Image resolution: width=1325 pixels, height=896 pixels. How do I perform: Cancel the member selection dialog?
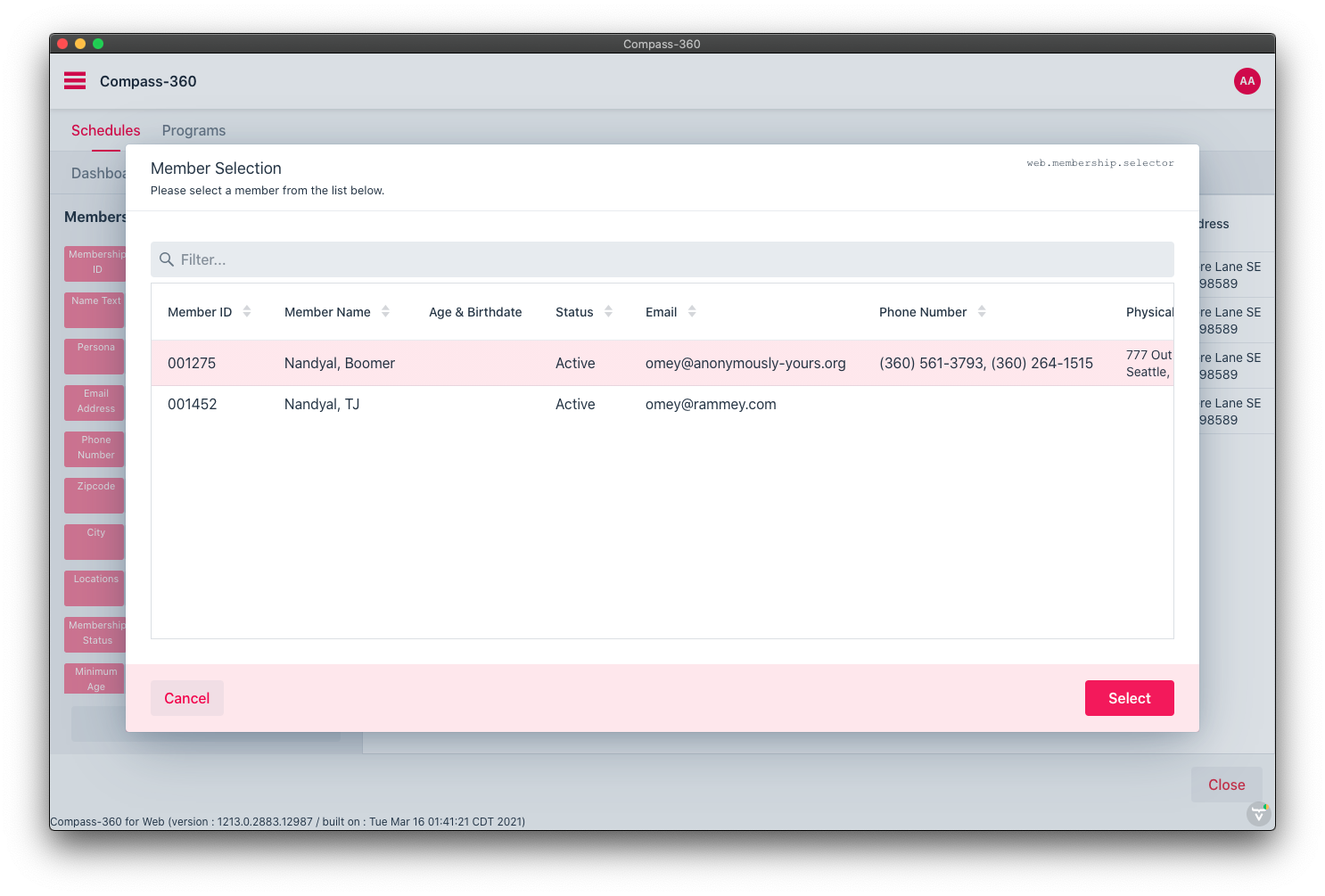pyautogui.click(x=186, y=698)
